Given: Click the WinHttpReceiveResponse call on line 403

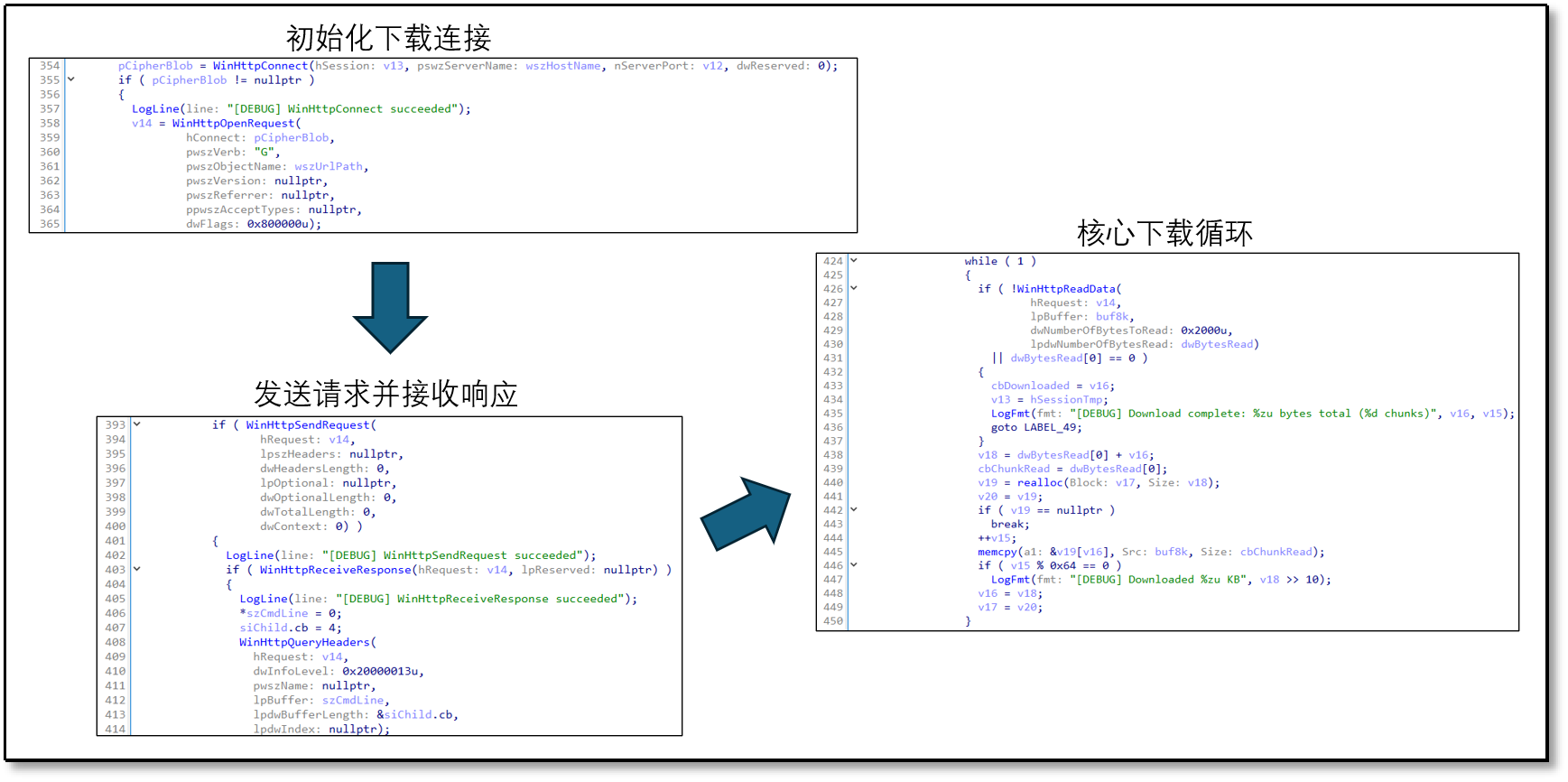Looking at the screenshot, I should pyautogui.click(x=335, y=570).
